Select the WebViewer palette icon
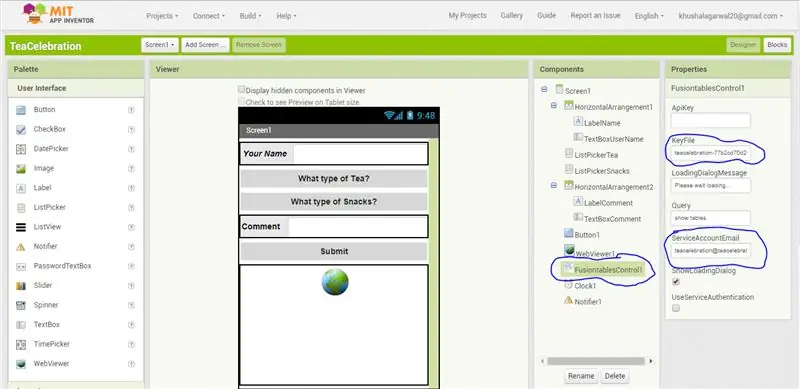 coord(21,364)
